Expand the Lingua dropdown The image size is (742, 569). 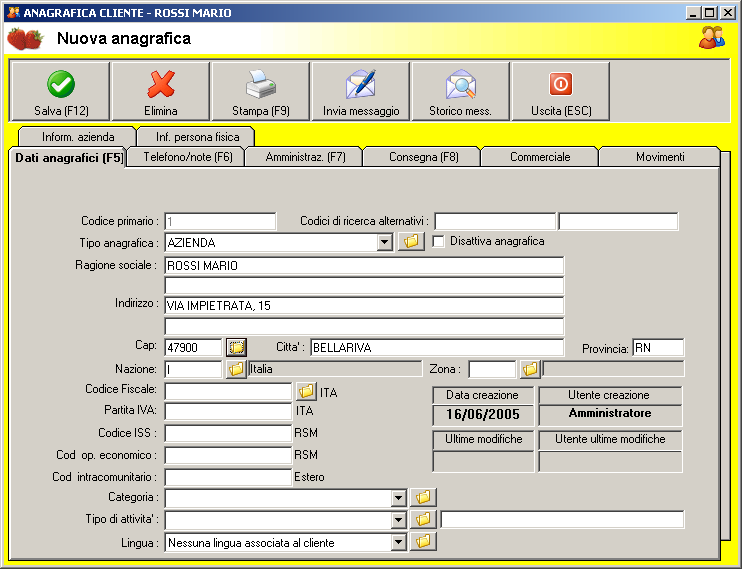(398, 542)
